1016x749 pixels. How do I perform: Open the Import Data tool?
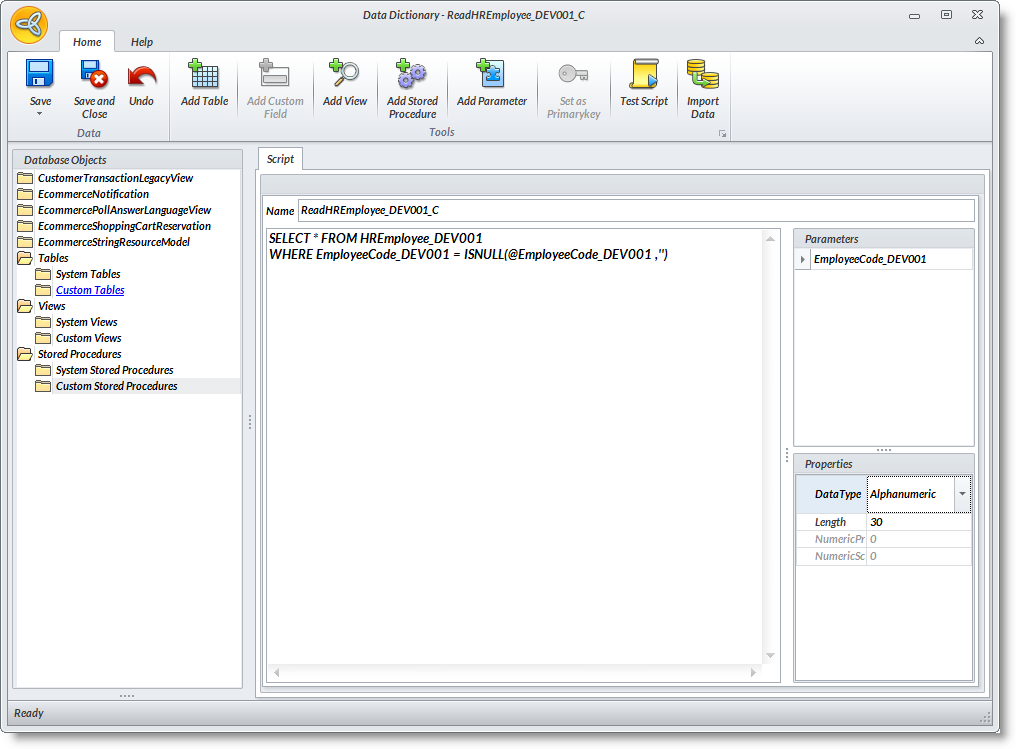tap(702, 75)
